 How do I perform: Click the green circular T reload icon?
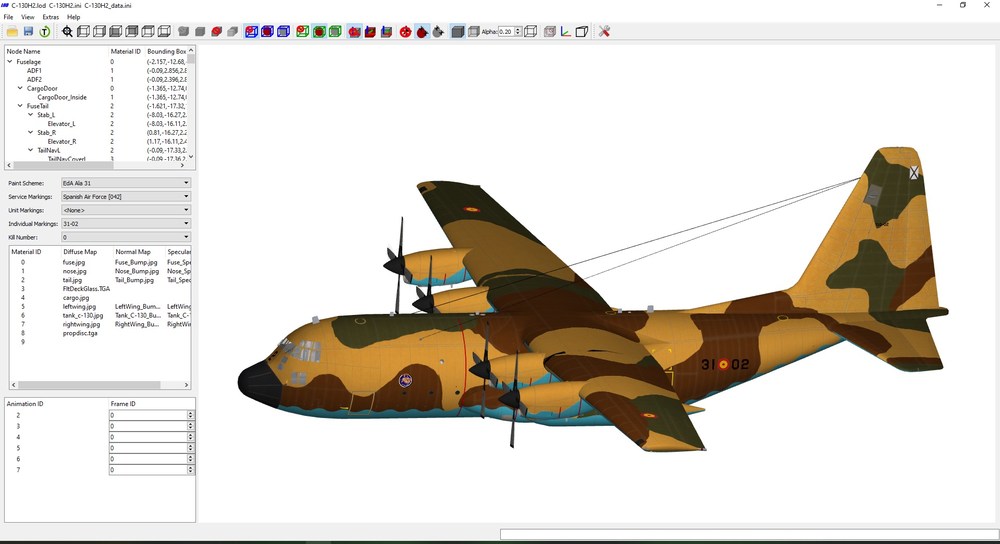tap(45, 31)
